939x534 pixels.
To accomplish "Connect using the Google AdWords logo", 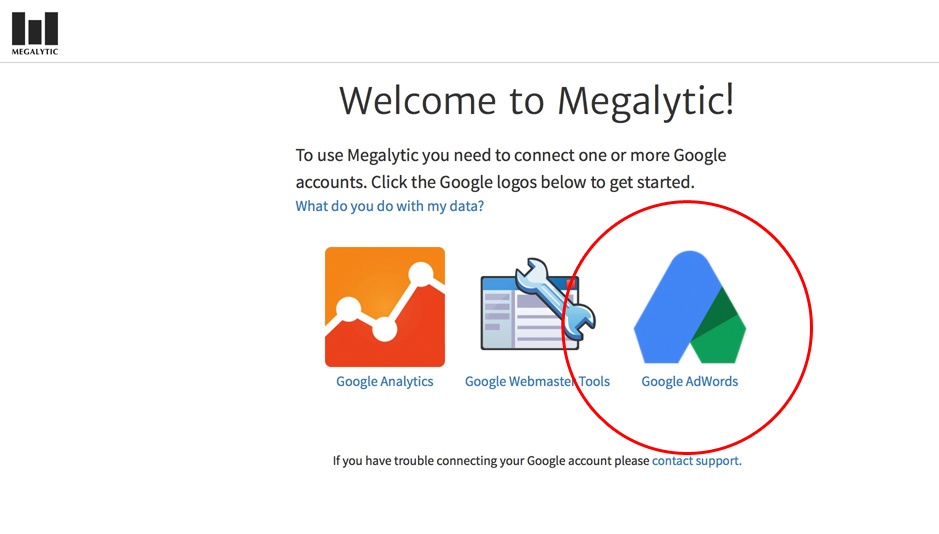I will (x=689, y=306).
